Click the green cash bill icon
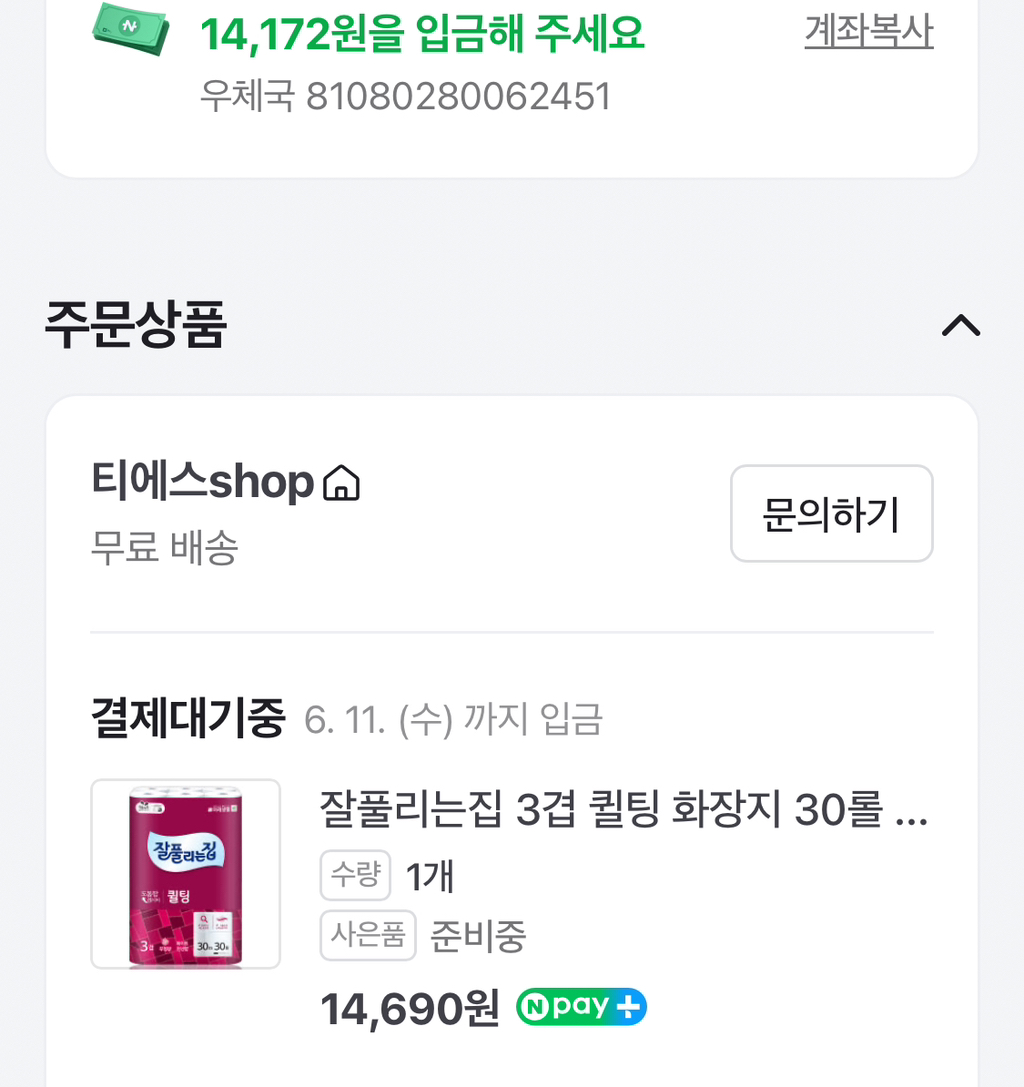This screenshot has width=1024, height=1087. [131, 27]
